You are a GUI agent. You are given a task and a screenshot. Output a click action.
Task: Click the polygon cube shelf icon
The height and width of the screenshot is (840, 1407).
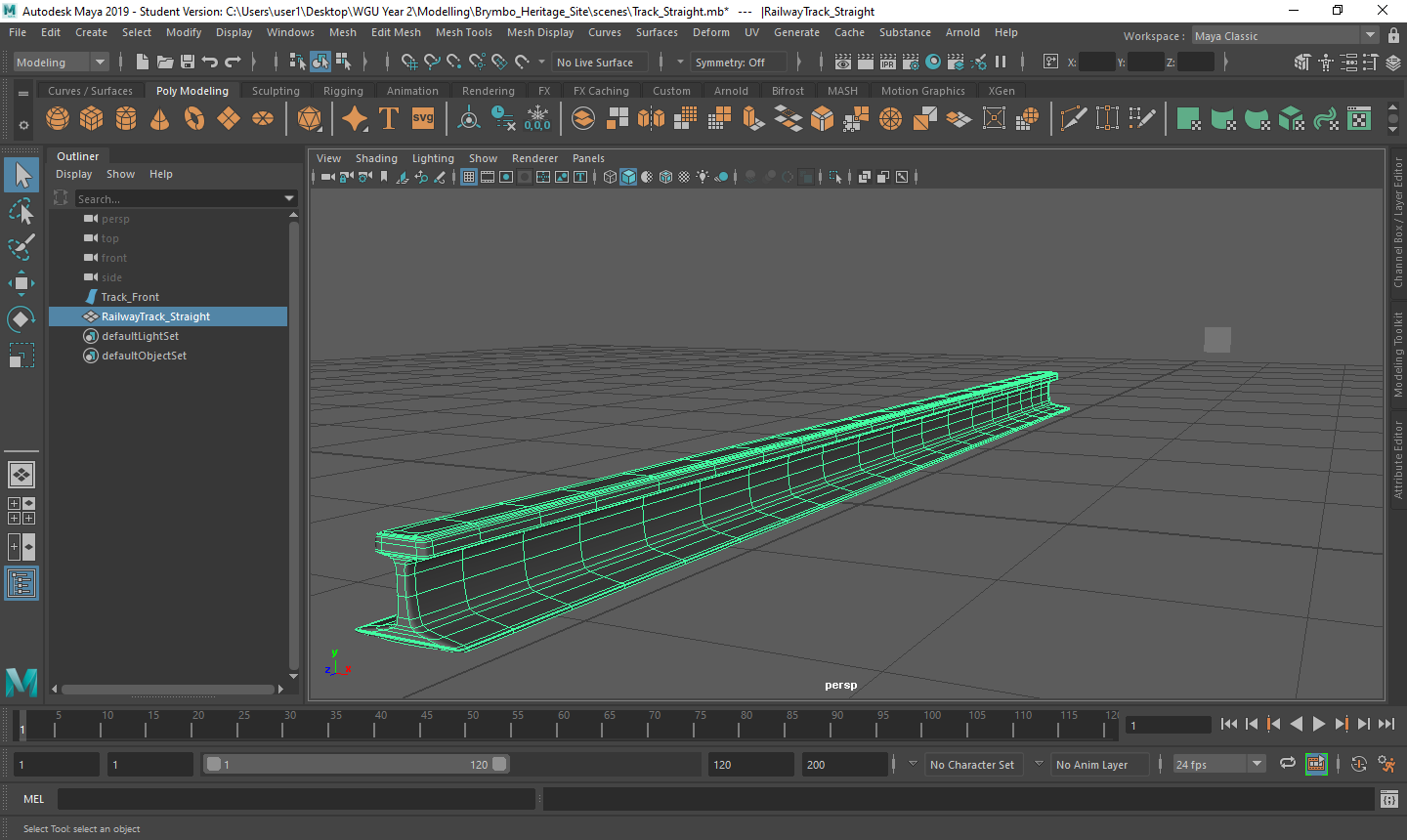coord(92,119)
